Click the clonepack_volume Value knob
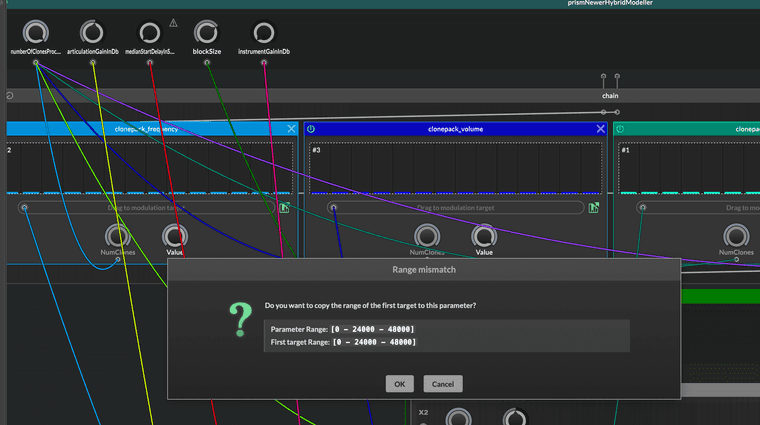Screen dimensions: 760x425 coord(484,236)
